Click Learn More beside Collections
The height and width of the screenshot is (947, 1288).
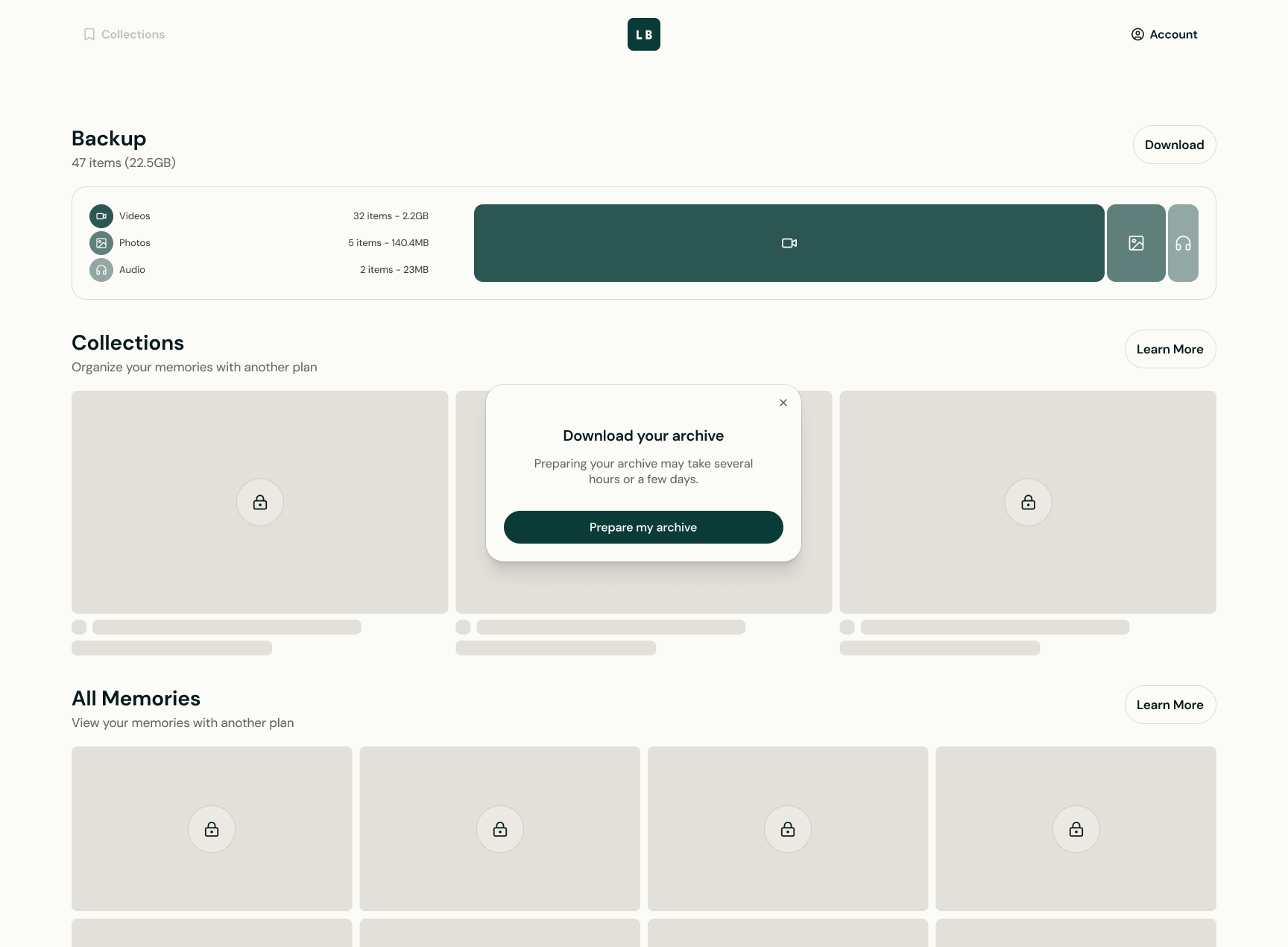1170,349
